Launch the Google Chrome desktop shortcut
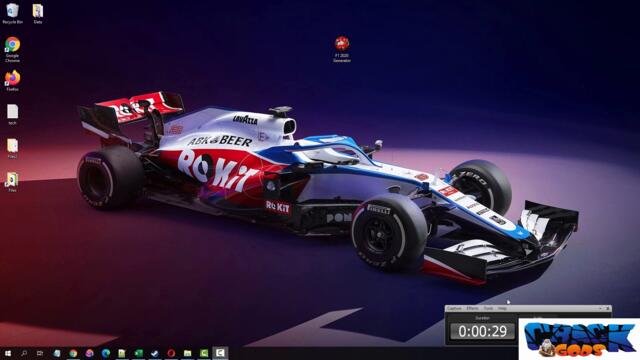 [x=12, y=49]
